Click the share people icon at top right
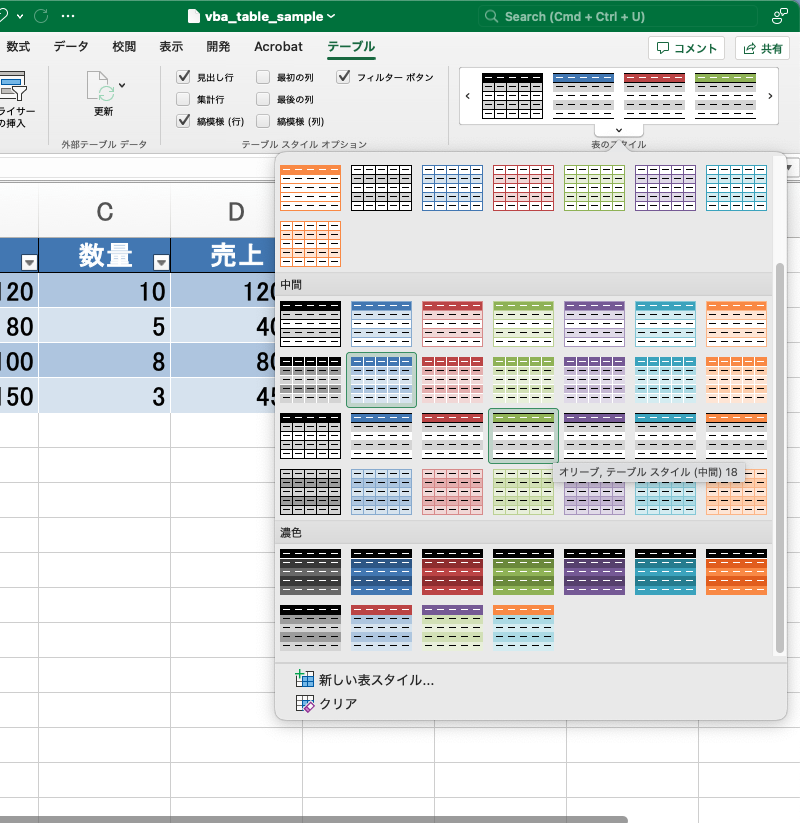 (x=779, y=17)
